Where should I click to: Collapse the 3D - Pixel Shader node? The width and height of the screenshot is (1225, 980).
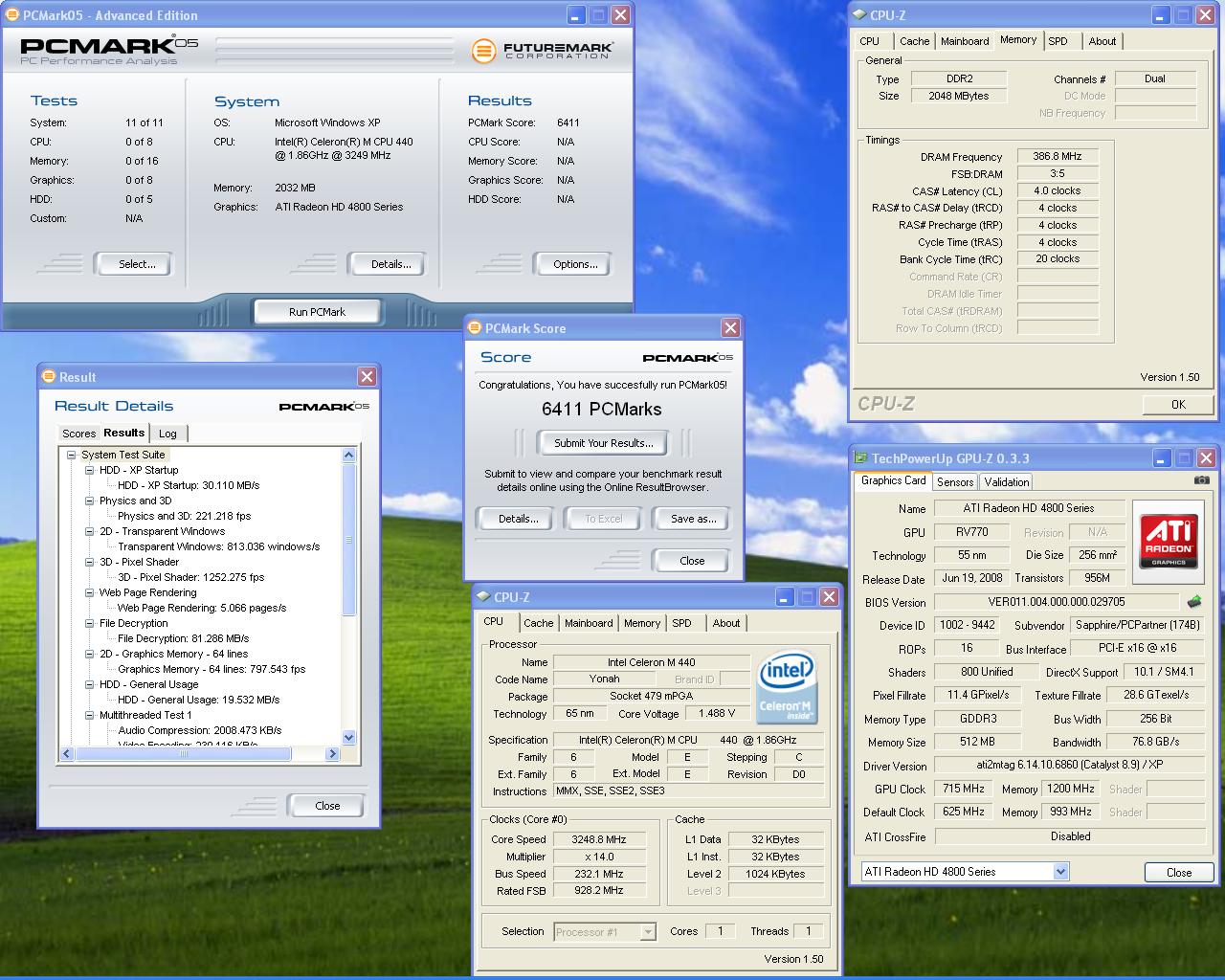click(x=90, y=563)
